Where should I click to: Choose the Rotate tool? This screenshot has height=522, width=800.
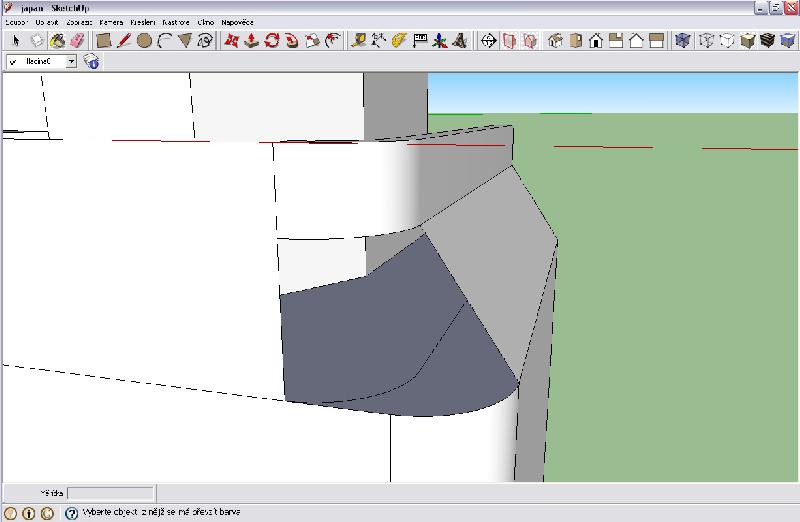[272, 41]
